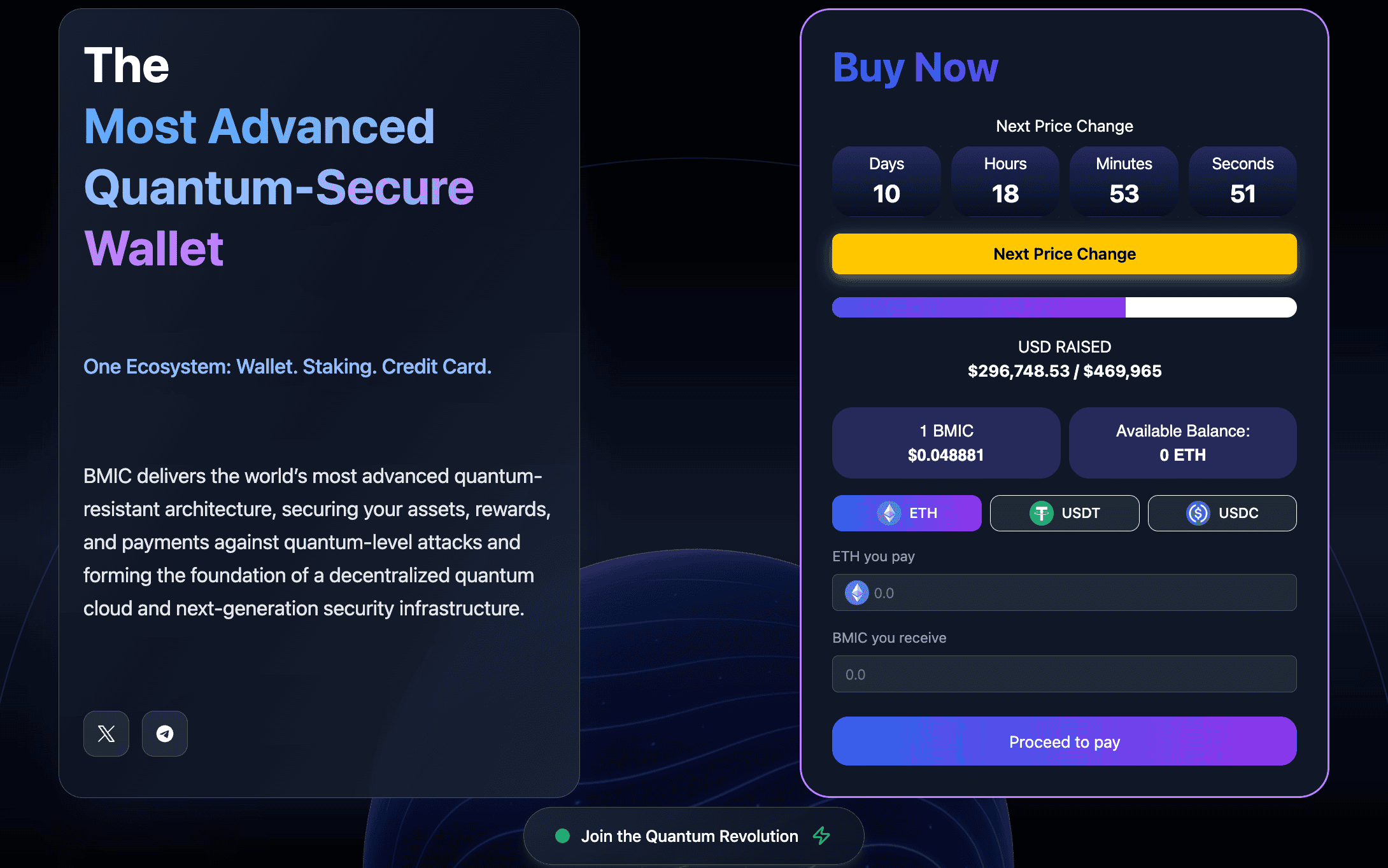Open the Seconds countdown tile
Viewport: 1388px width, 868px height.
coord(1242,181)
